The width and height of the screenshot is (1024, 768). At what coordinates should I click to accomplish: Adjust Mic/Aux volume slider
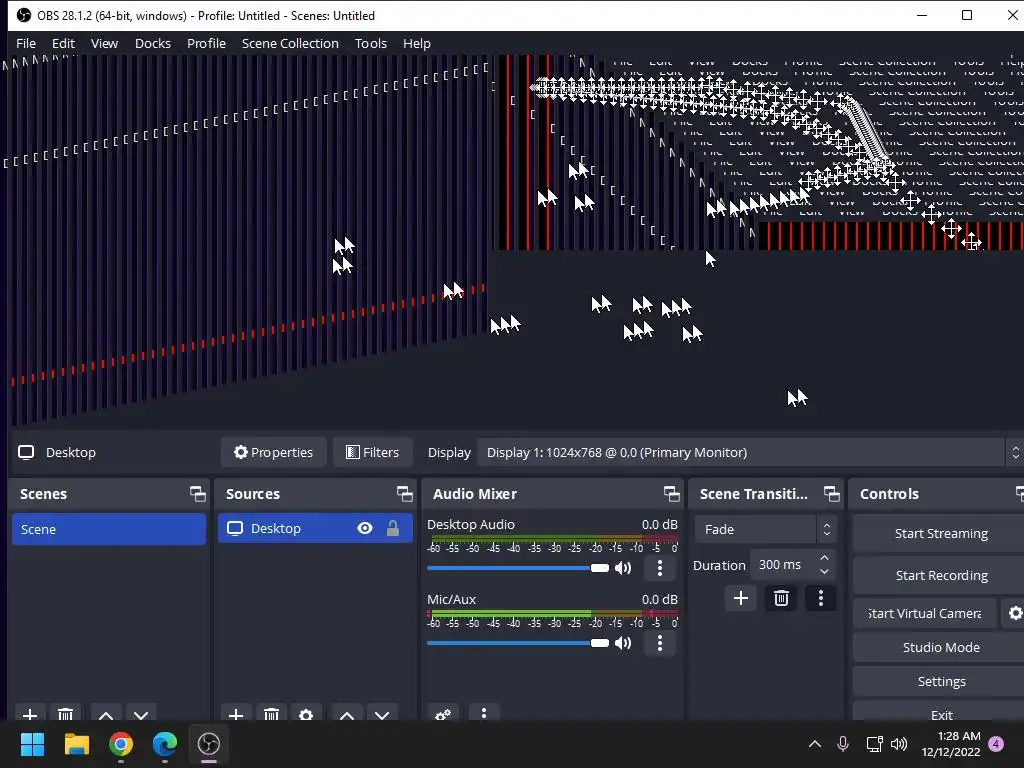coord(518,643)
